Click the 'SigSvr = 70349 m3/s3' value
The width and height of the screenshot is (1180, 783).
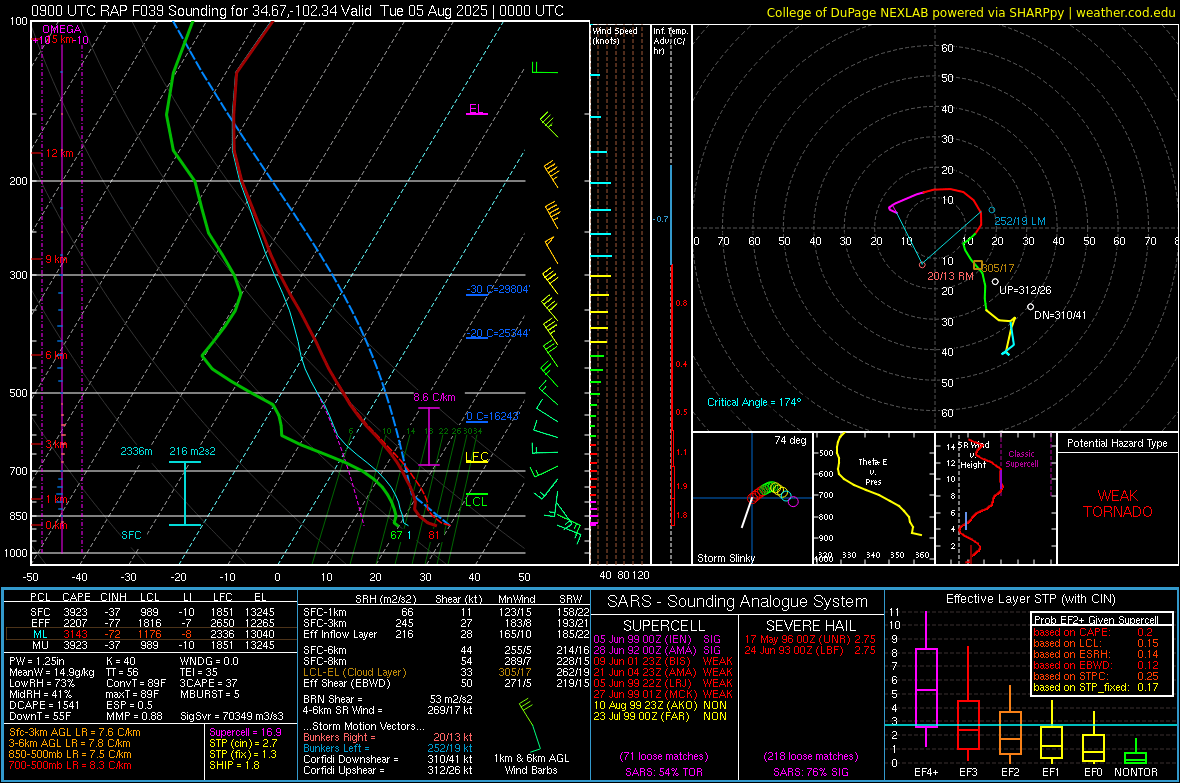coord(232,716)
